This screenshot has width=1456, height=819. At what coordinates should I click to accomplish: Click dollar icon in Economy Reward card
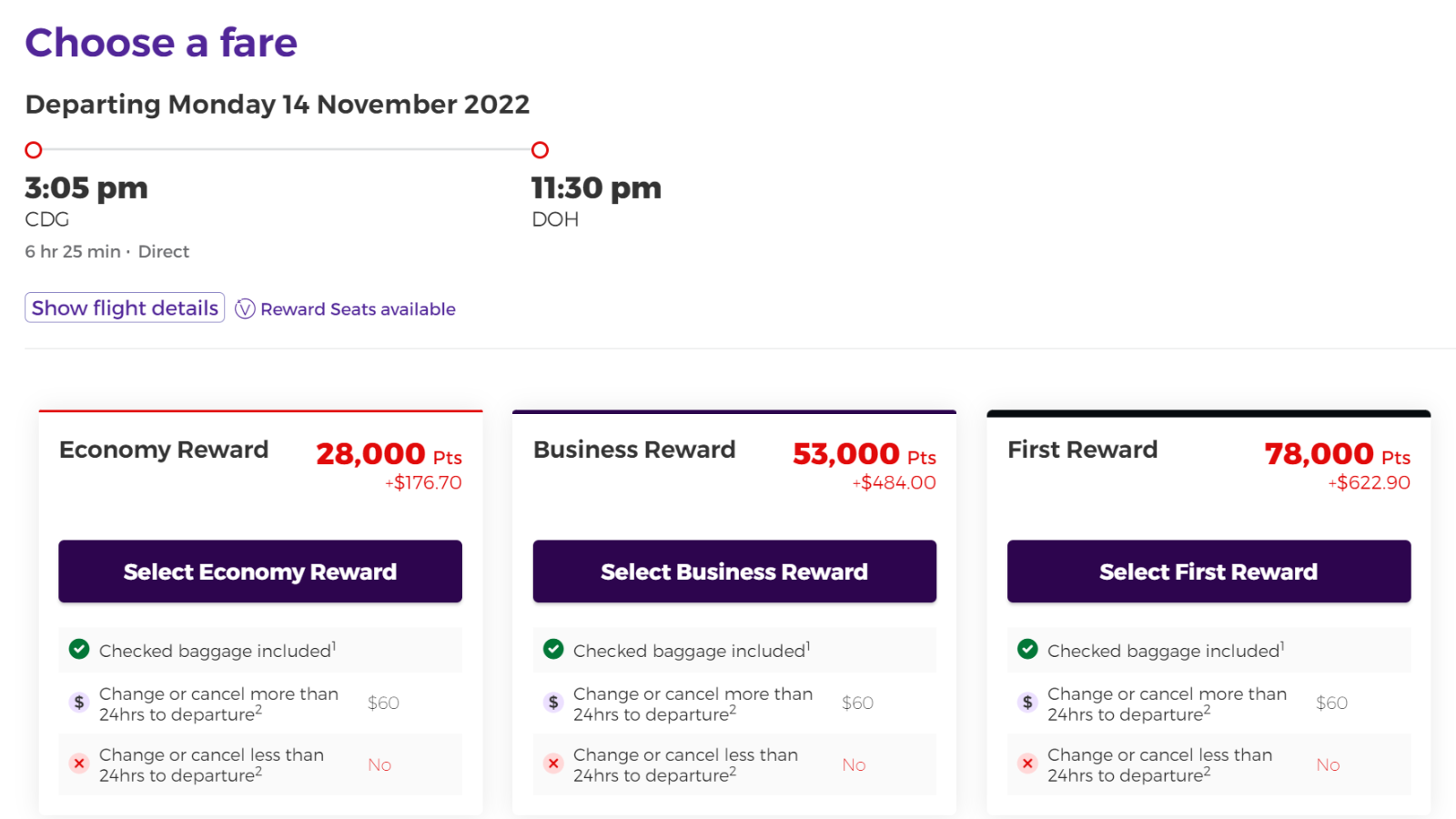pyautogui.click(x=79, y=703)
